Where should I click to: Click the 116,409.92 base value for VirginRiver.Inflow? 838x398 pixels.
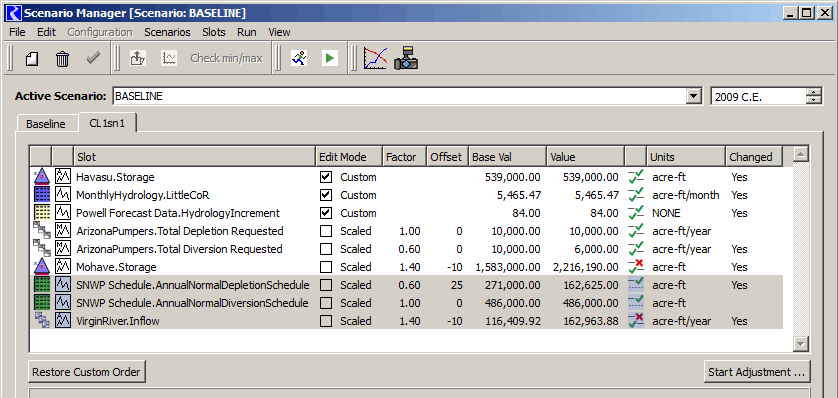(x=512, y=321)
